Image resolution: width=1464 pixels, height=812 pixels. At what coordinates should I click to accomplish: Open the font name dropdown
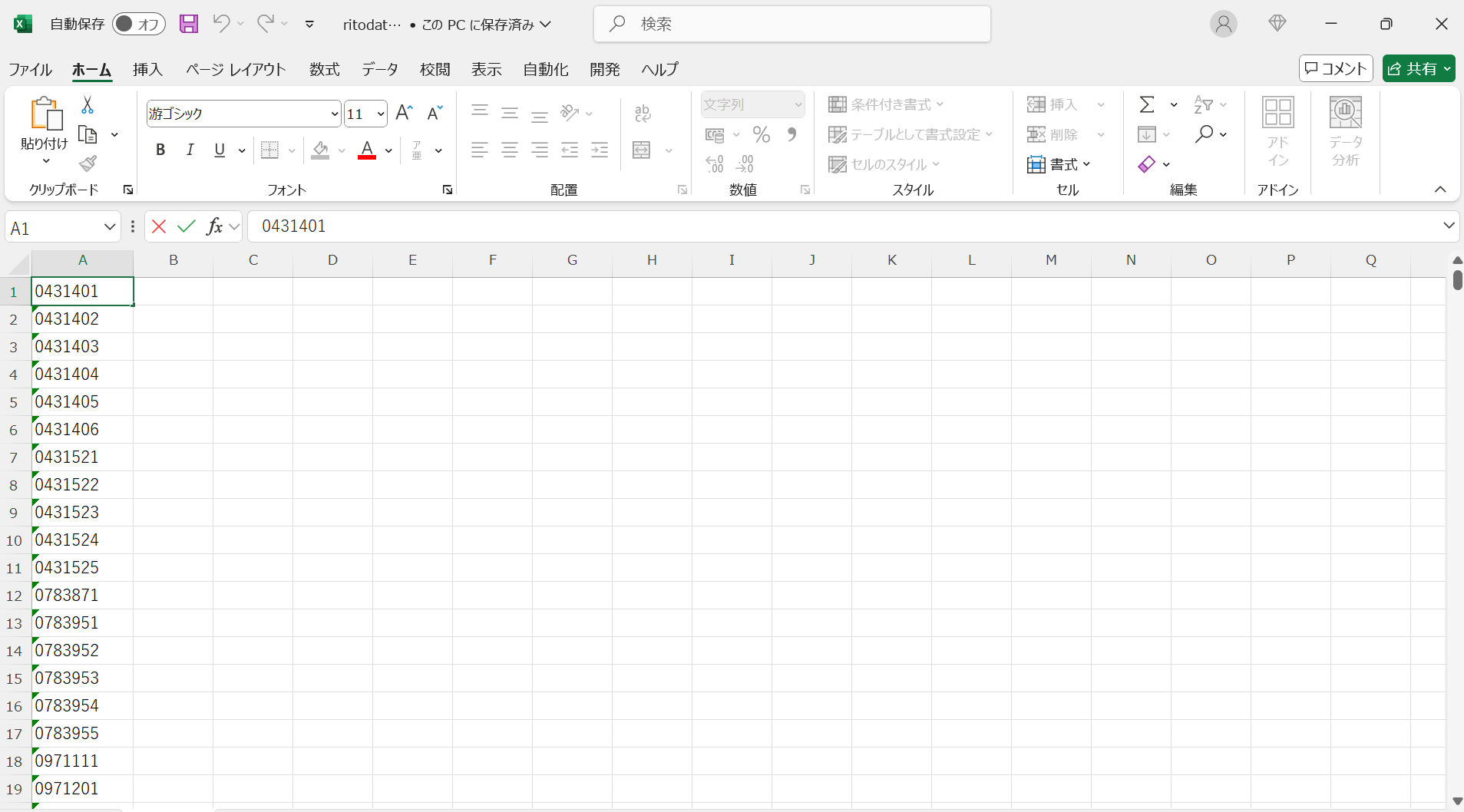[x=335, y=114]
